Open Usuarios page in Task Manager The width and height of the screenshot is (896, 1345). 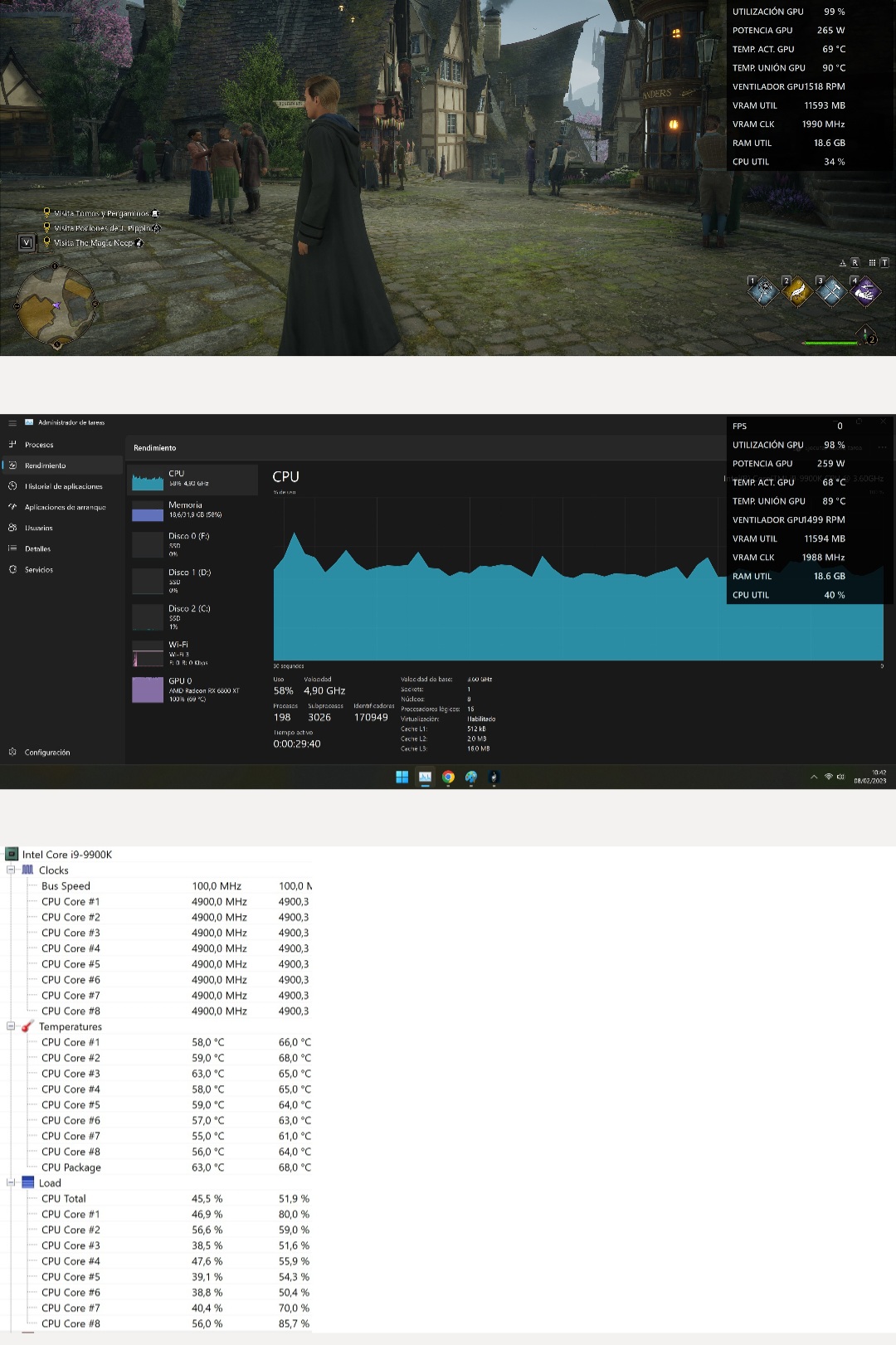tap(39, 528)
